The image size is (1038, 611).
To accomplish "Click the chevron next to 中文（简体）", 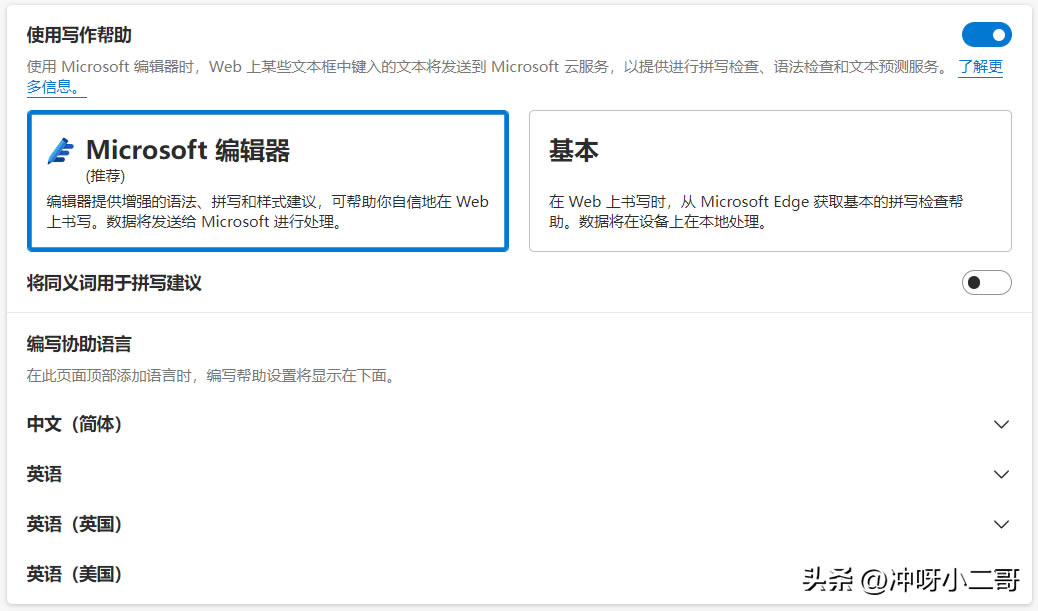I will [1001, 424].
